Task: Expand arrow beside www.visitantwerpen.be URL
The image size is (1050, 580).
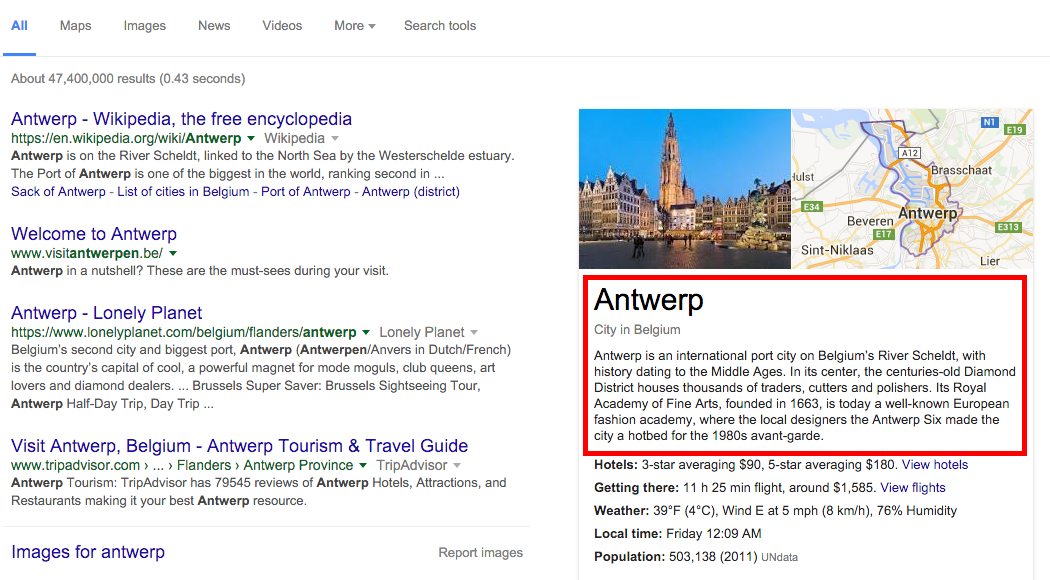Action: 173,254
